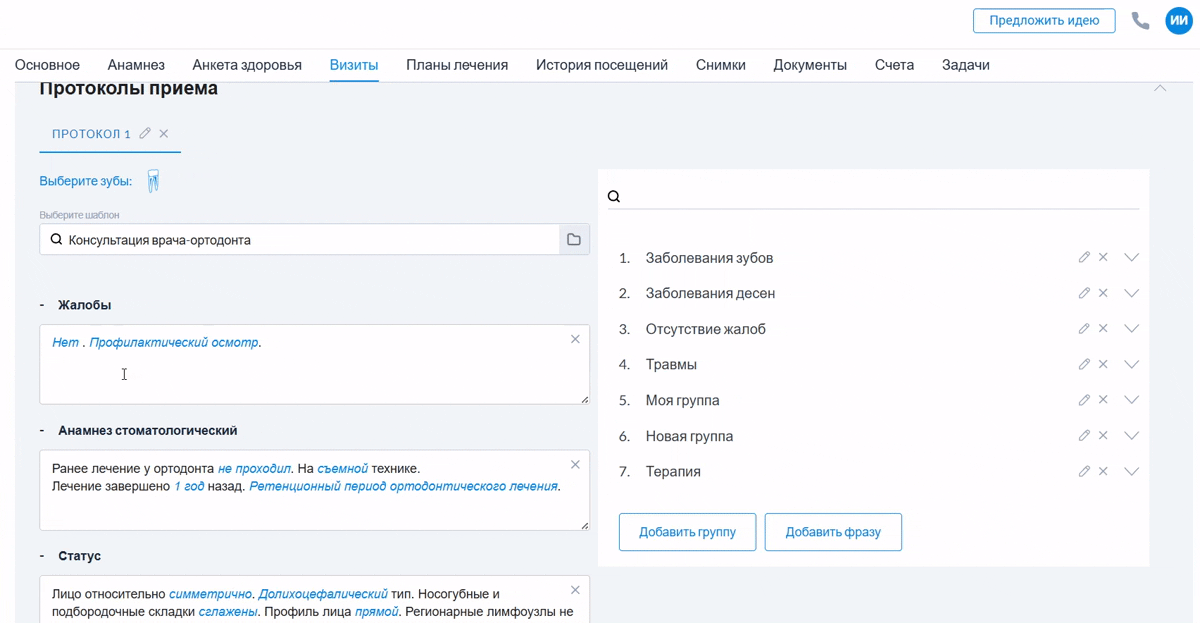The height and width of the screenshot is (623, 1200).
Task: Switch to the Анамнез tab
Action: pyautogui.click(x=136, y=65)
